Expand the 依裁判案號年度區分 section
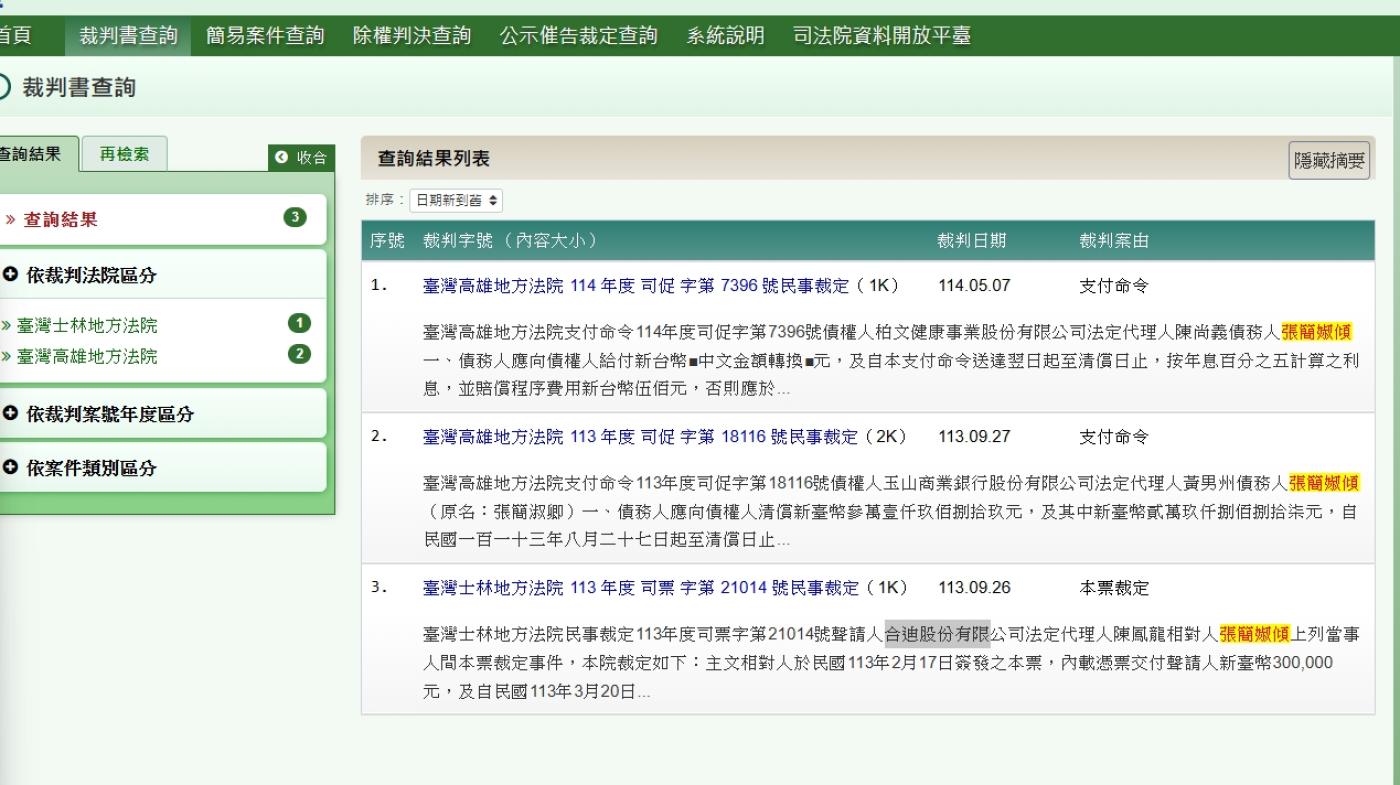Screen dimensions: 1400x785 coord(98,414)
